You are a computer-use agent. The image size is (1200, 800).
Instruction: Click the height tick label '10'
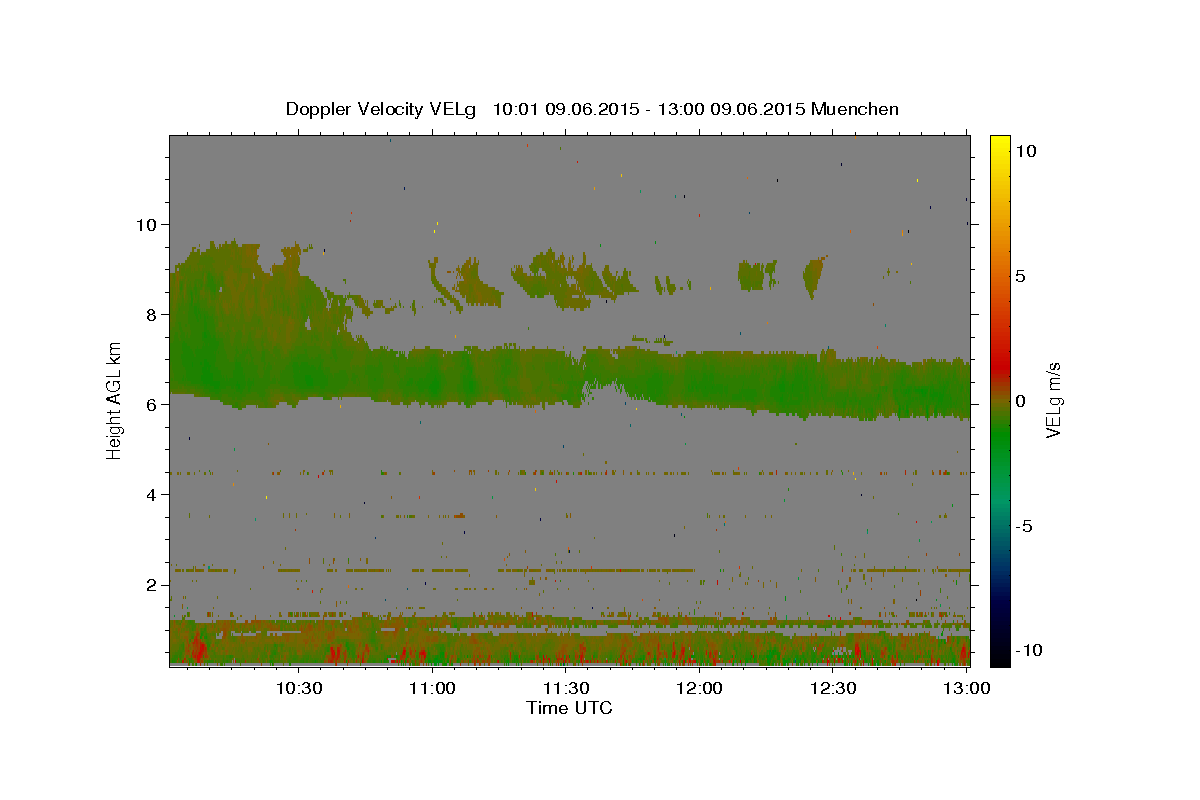(145, 225)
